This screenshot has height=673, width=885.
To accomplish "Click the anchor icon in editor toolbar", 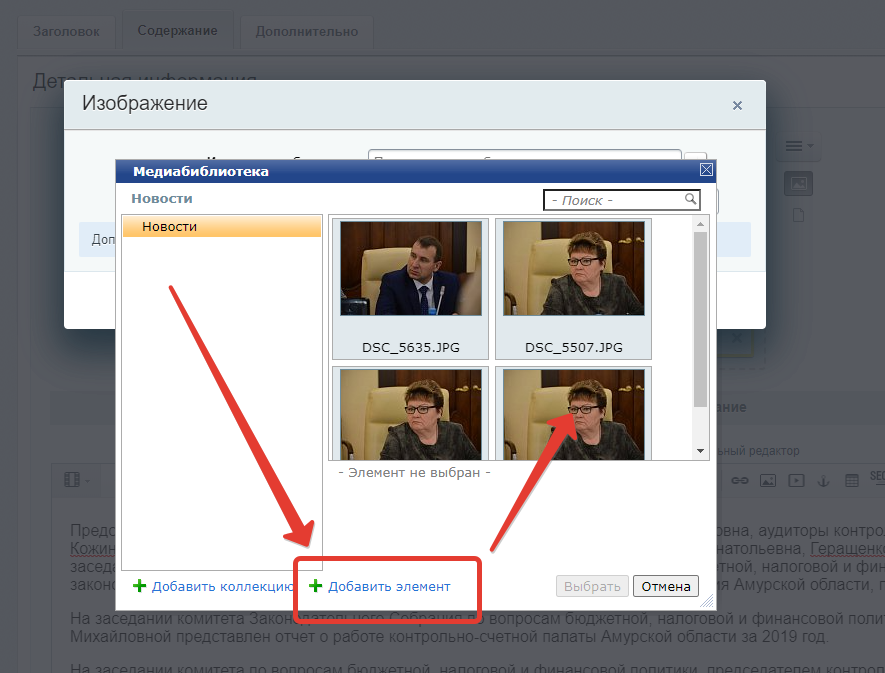I will point(824,480).
